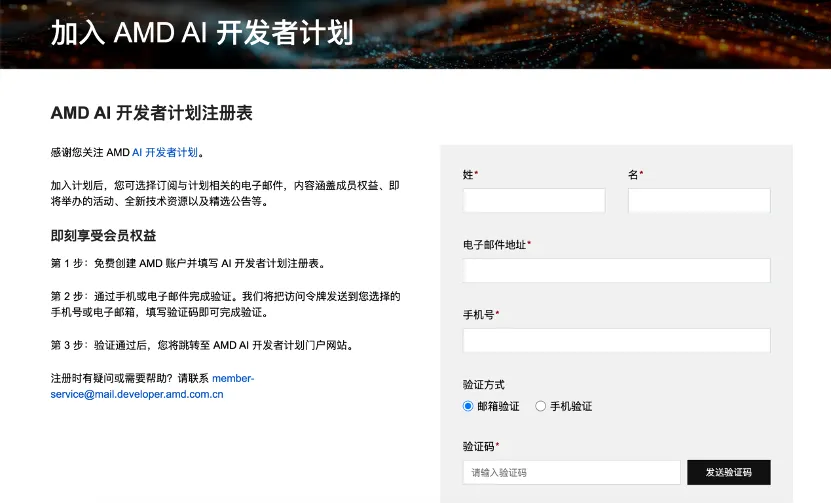
Task: Click the paragraph starting 加入计划后
Action: pyautogui.click(x=226, y=194)
